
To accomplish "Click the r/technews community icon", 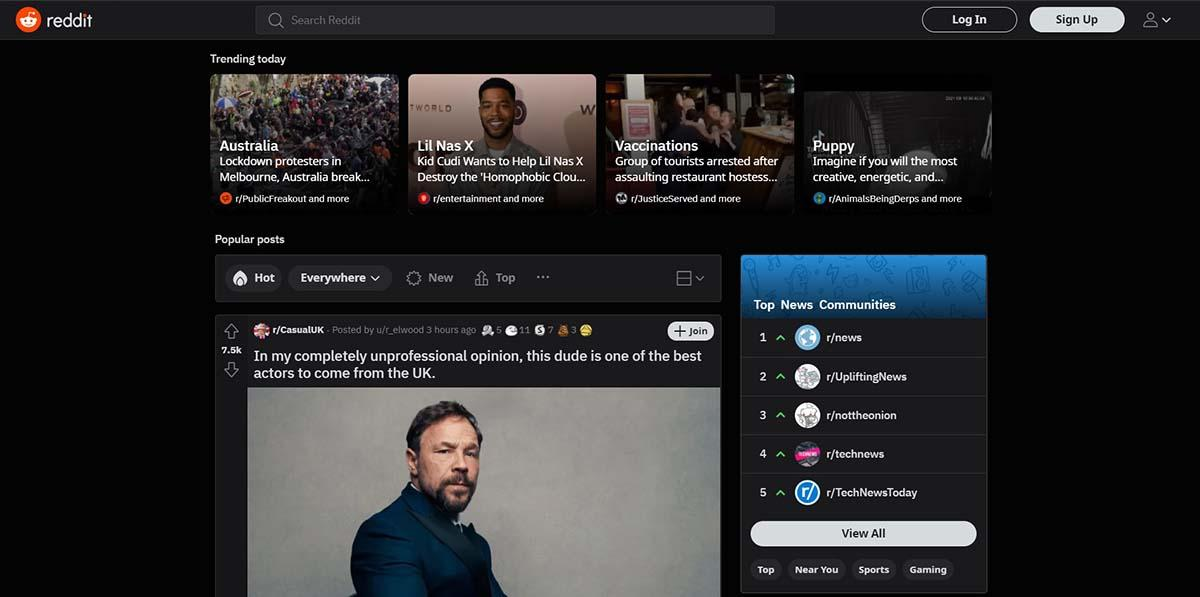I will click(807, 454).
